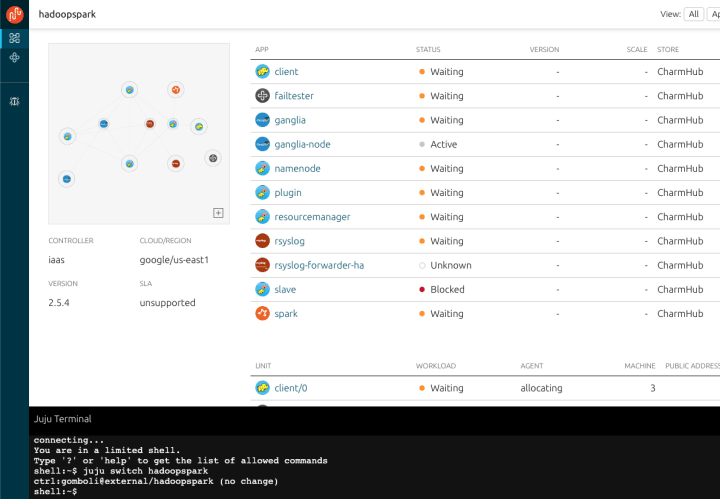720x499 pixels.
Task: Expand the topology map with plus icon
Action: click(x=219, y=213)
